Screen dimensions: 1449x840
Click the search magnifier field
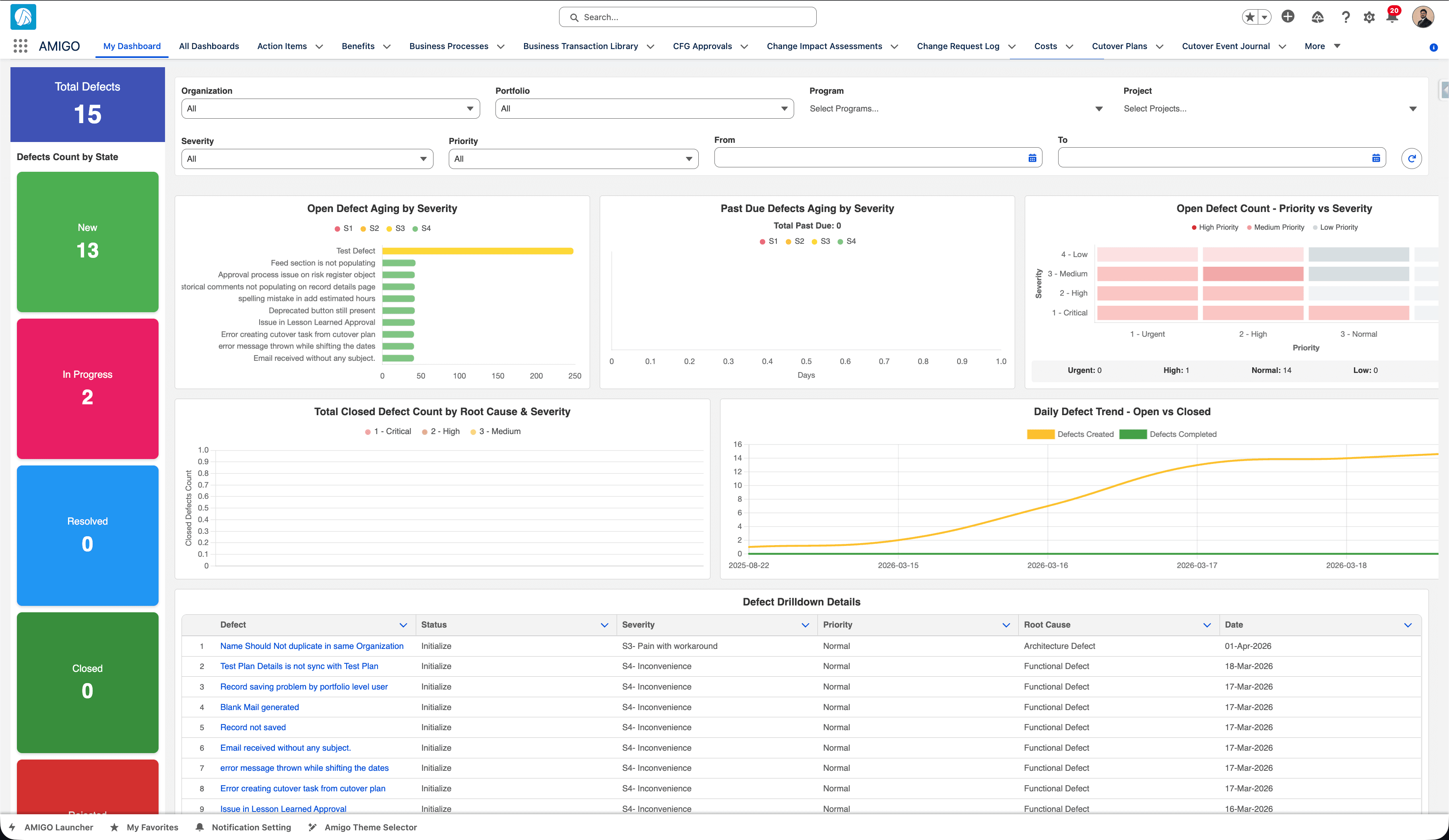pos(687,17)
